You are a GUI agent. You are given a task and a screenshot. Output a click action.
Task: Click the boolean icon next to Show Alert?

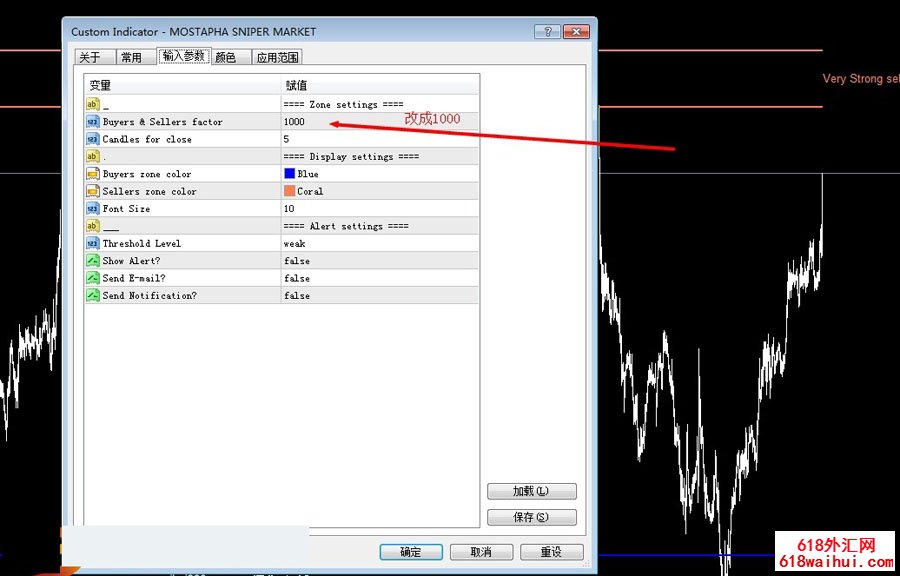pyautogui.click(x=92, y=260)
